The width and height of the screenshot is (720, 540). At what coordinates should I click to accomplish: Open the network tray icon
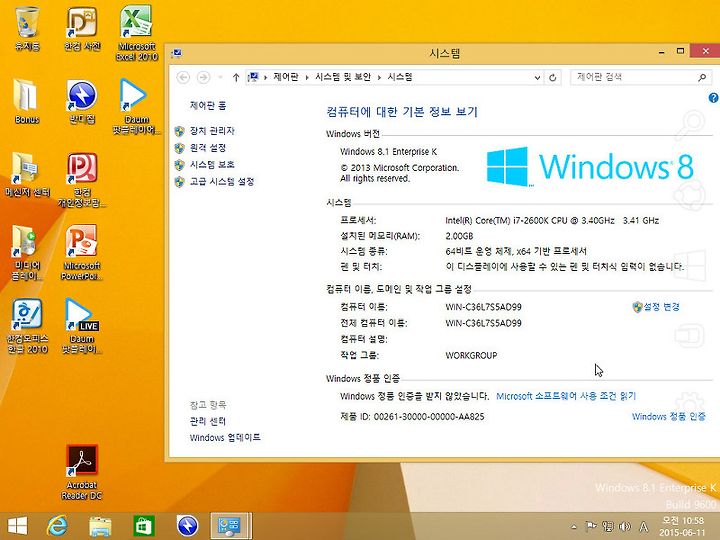click(608, 526)
